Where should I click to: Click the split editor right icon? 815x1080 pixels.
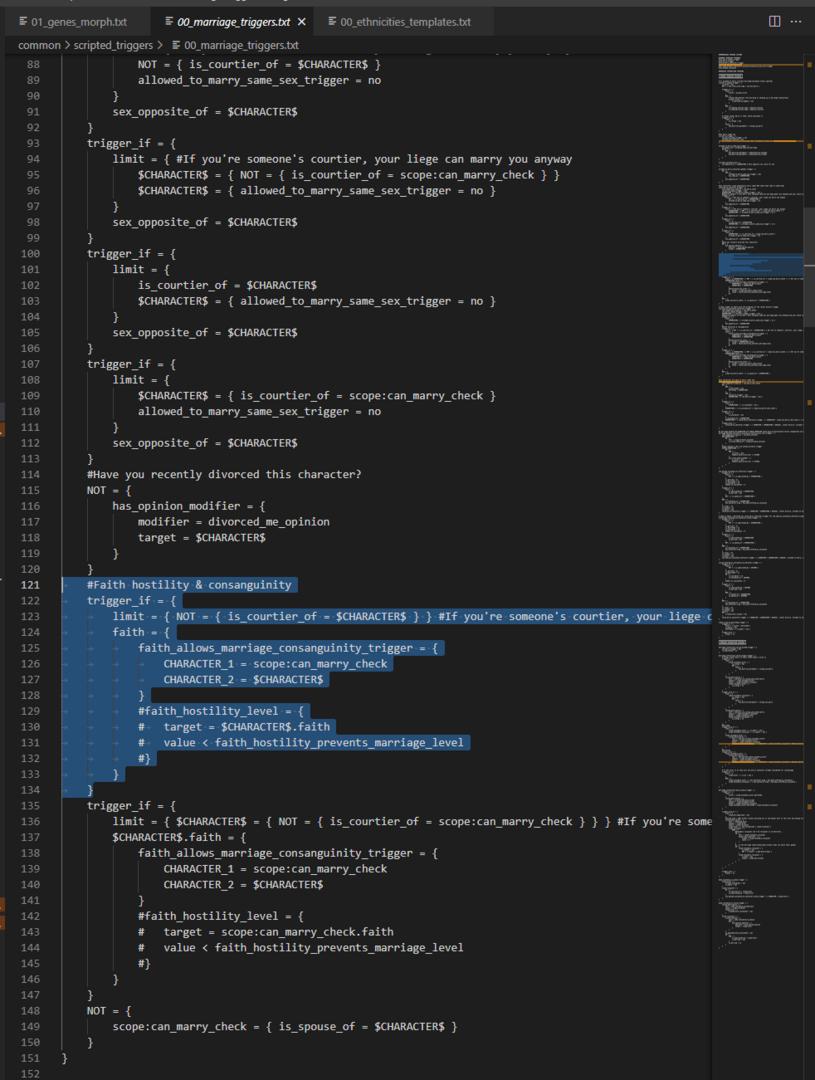[x=774, y=21]
